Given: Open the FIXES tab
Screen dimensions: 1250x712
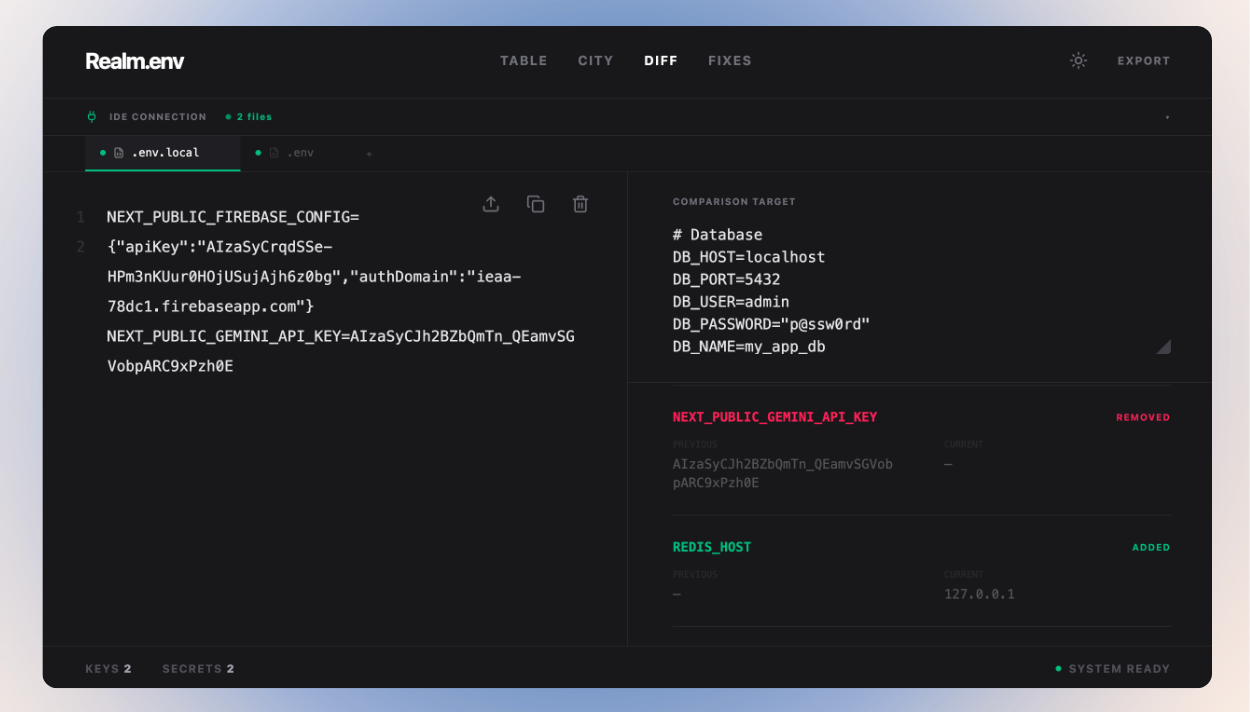Looking at the screenshot, I should (730, 60).
